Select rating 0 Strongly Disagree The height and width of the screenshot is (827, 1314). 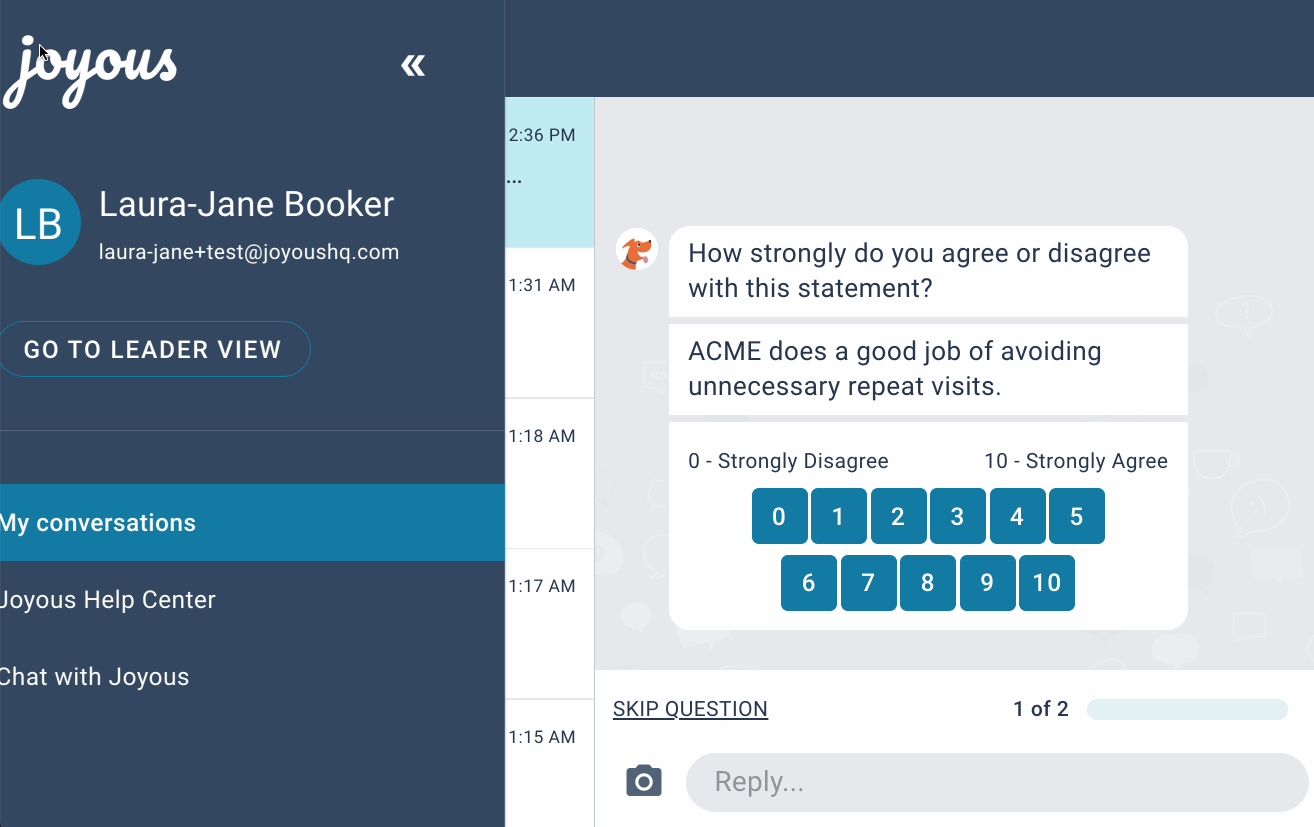point(779,516)
